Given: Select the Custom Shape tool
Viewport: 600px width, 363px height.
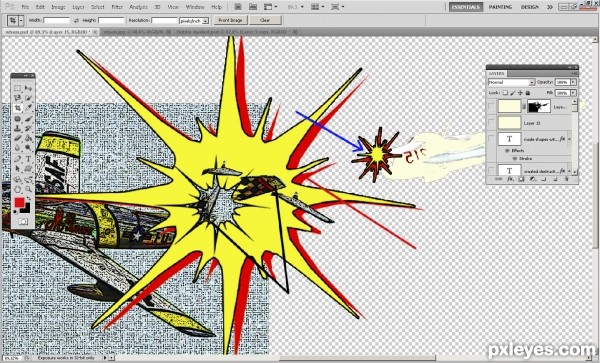Looking at the screenshot, I should (29, 168).
